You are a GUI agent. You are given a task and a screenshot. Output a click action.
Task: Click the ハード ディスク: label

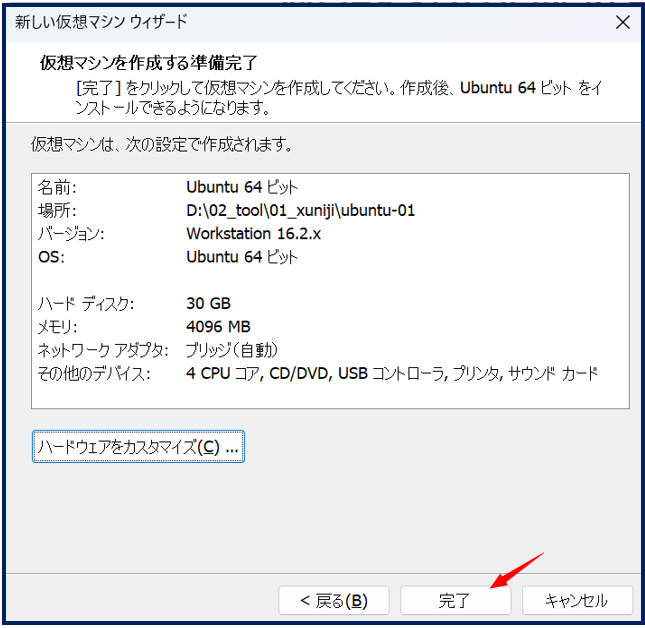pos(86,304)
